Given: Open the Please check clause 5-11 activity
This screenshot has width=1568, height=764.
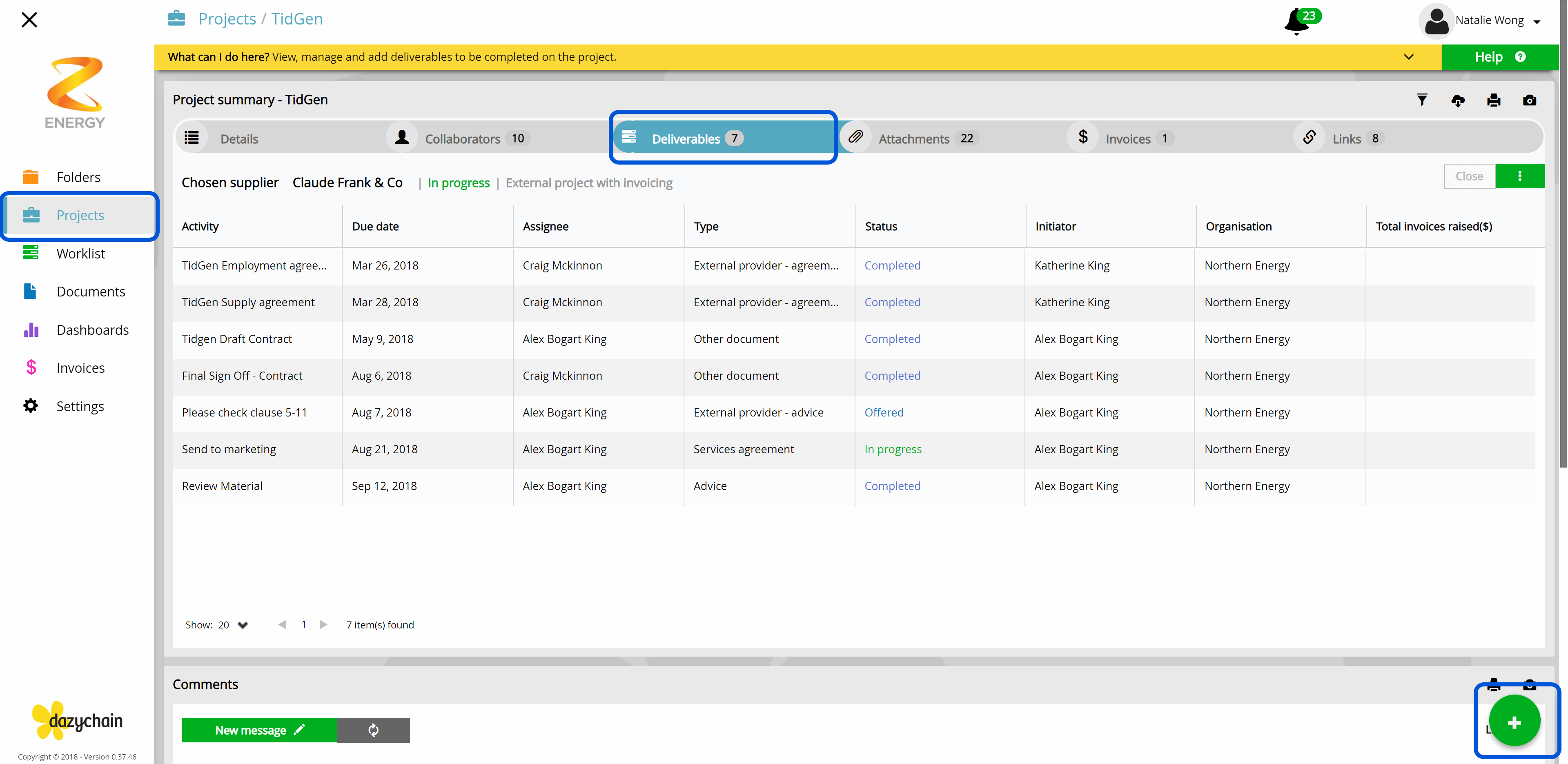Looking at the screenshot, I should click(244, 413).
